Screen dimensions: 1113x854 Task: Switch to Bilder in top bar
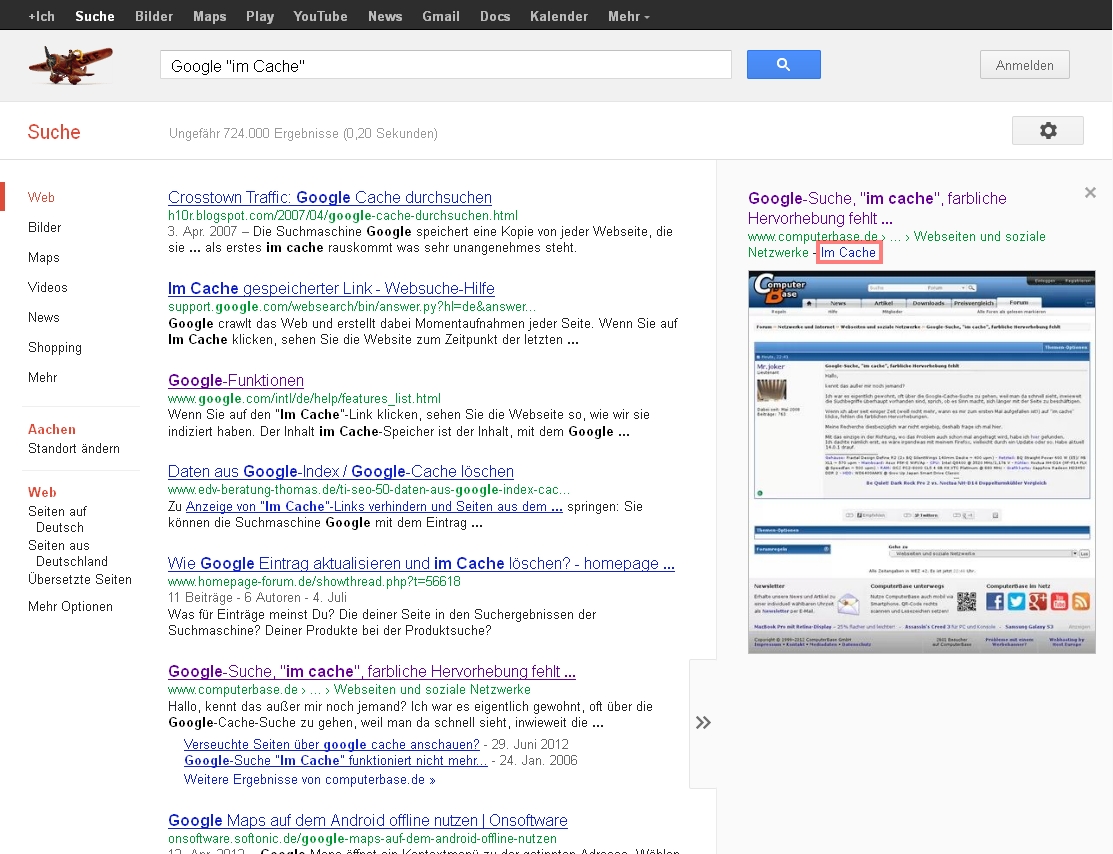pyautogui.click(x=154, y=16)
